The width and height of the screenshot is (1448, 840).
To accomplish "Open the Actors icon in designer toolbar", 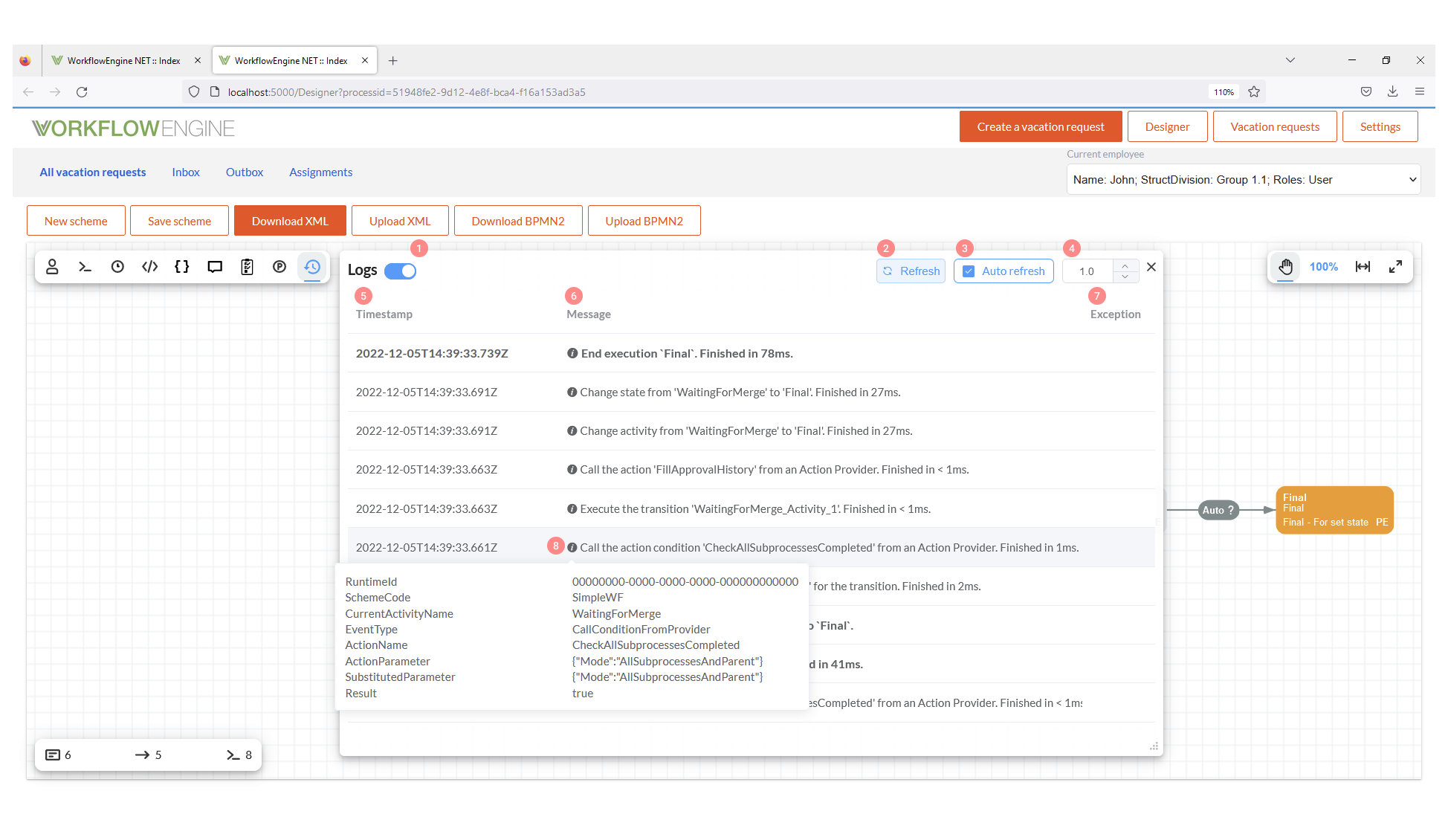I will coord(52,267).
